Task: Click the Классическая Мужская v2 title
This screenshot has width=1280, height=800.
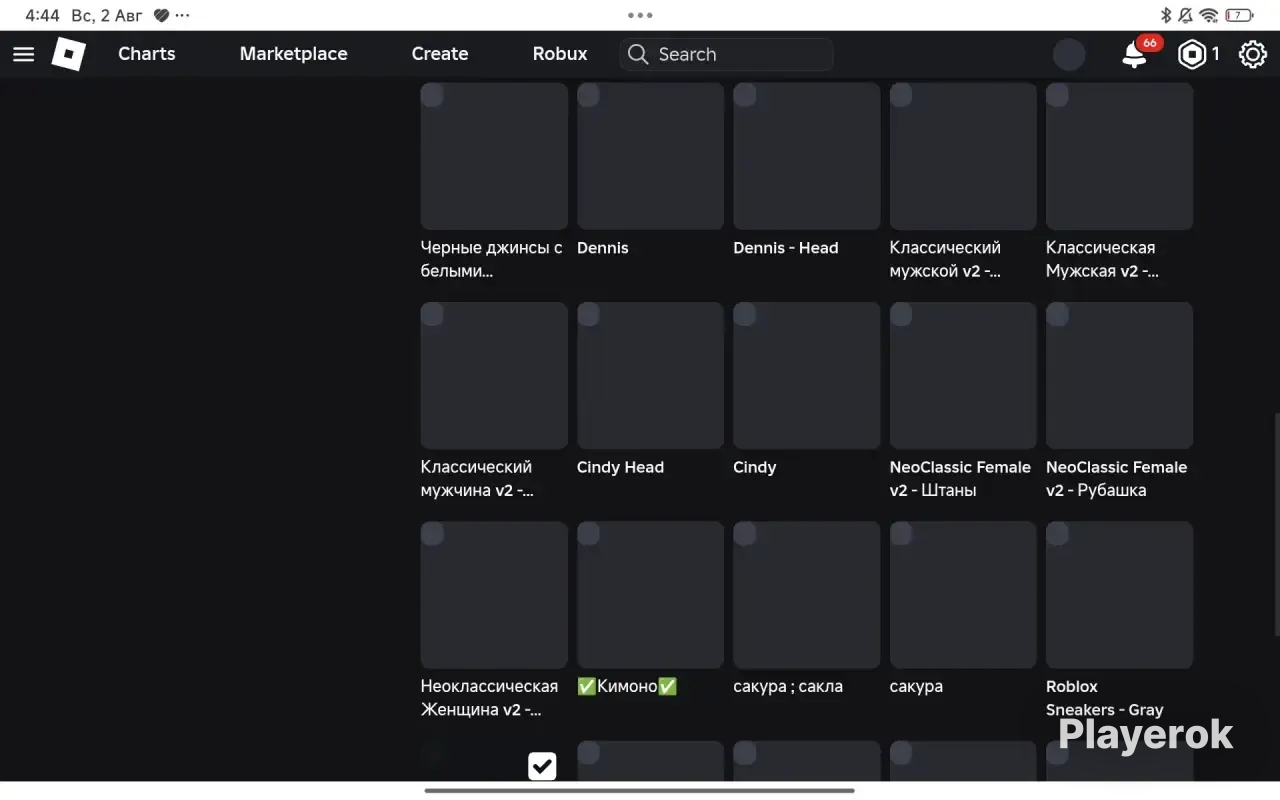Action: tap(1102, 259)
